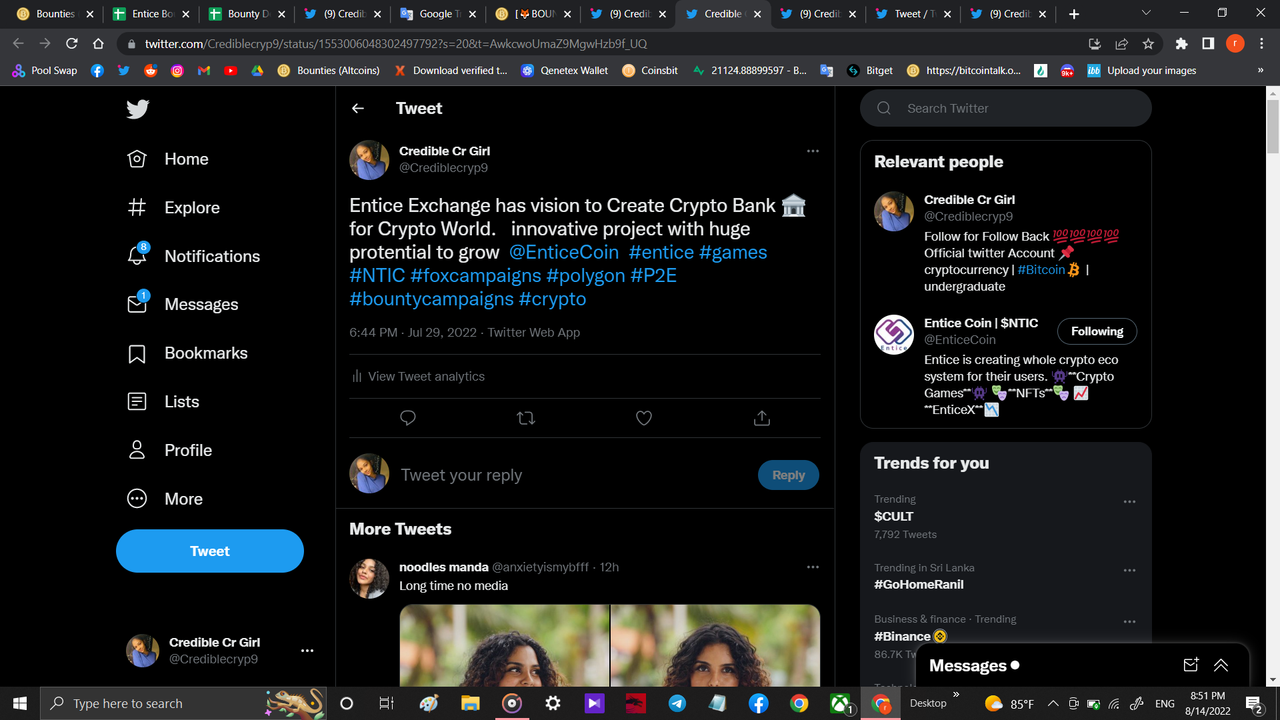Viewport: 1280px width, 720px height.
Task: Open the #polygon hashtag link
Action: [586, 275]
